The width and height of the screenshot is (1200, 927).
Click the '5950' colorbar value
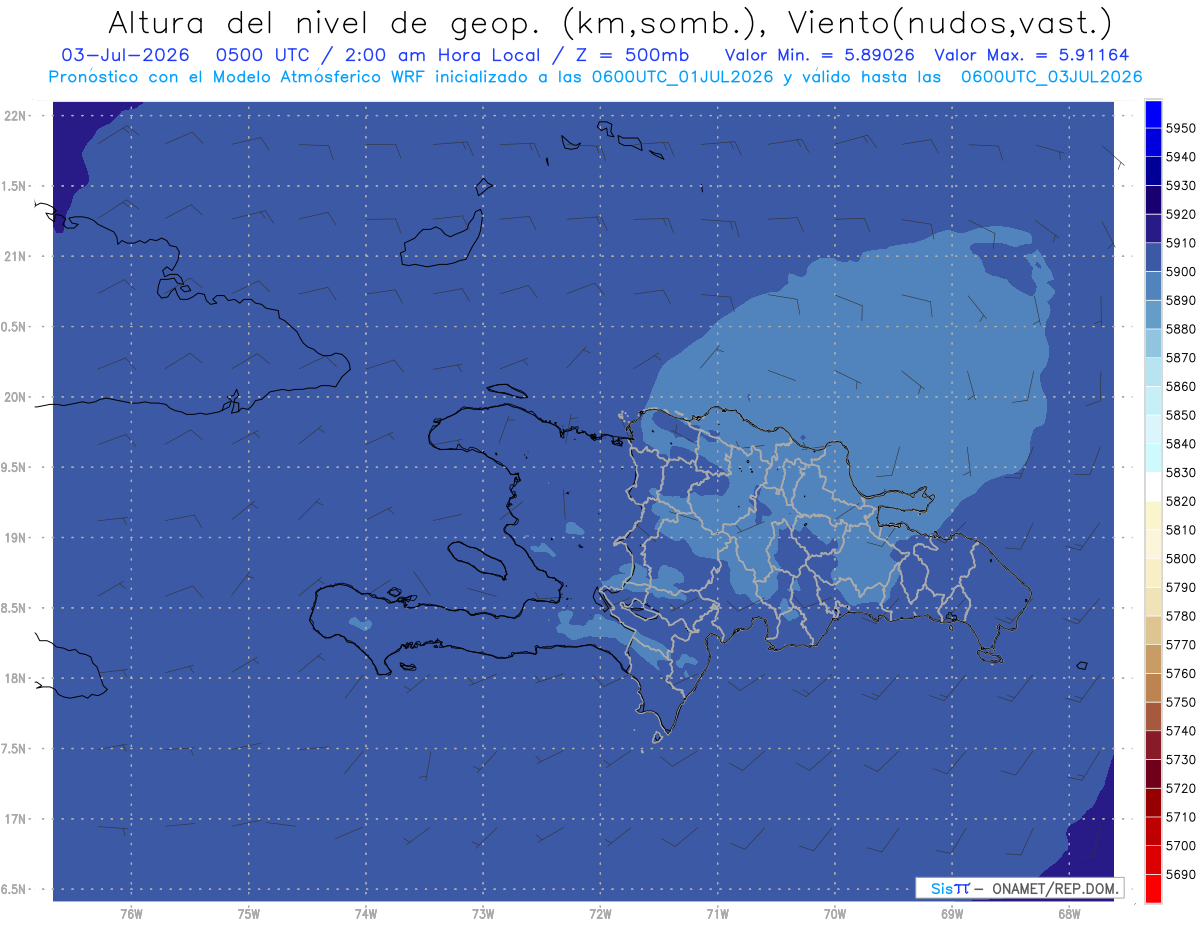[1181, 128]
